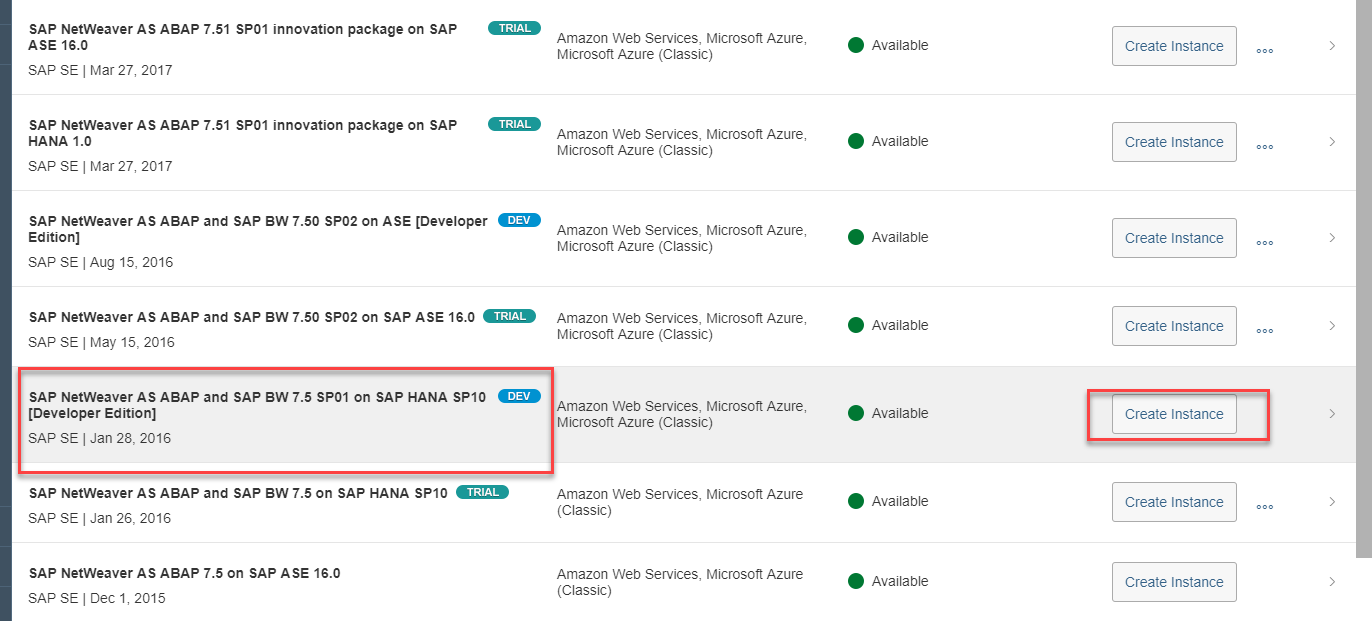Image resolution: width=1372 pixels, height=621 pixels.
Task: Expand details arrow for the Aug 15, 2016 entry
Action: coord(1332,237)
